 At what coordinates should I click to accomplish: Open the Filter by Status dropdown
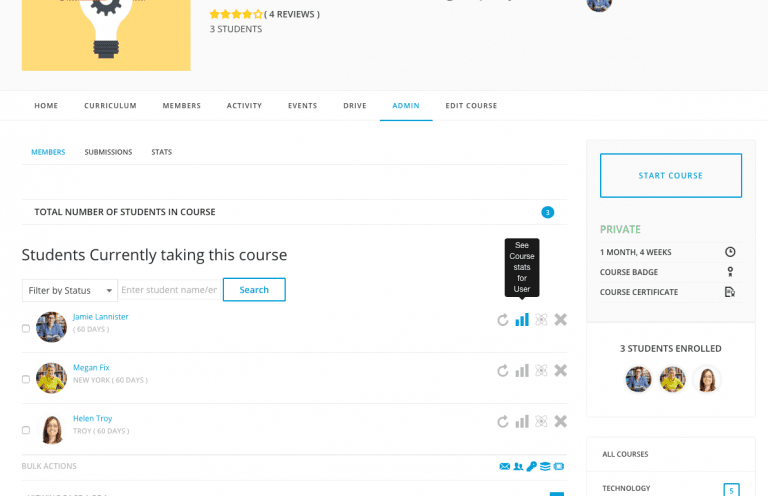point(69,290)
